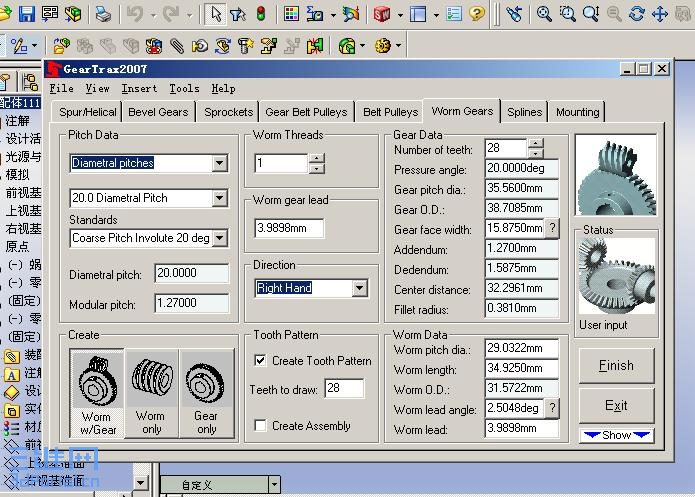The image size is (695, 497).
Task: Increase Worm Threads with up arrow
Action: (x=316, y=158)
